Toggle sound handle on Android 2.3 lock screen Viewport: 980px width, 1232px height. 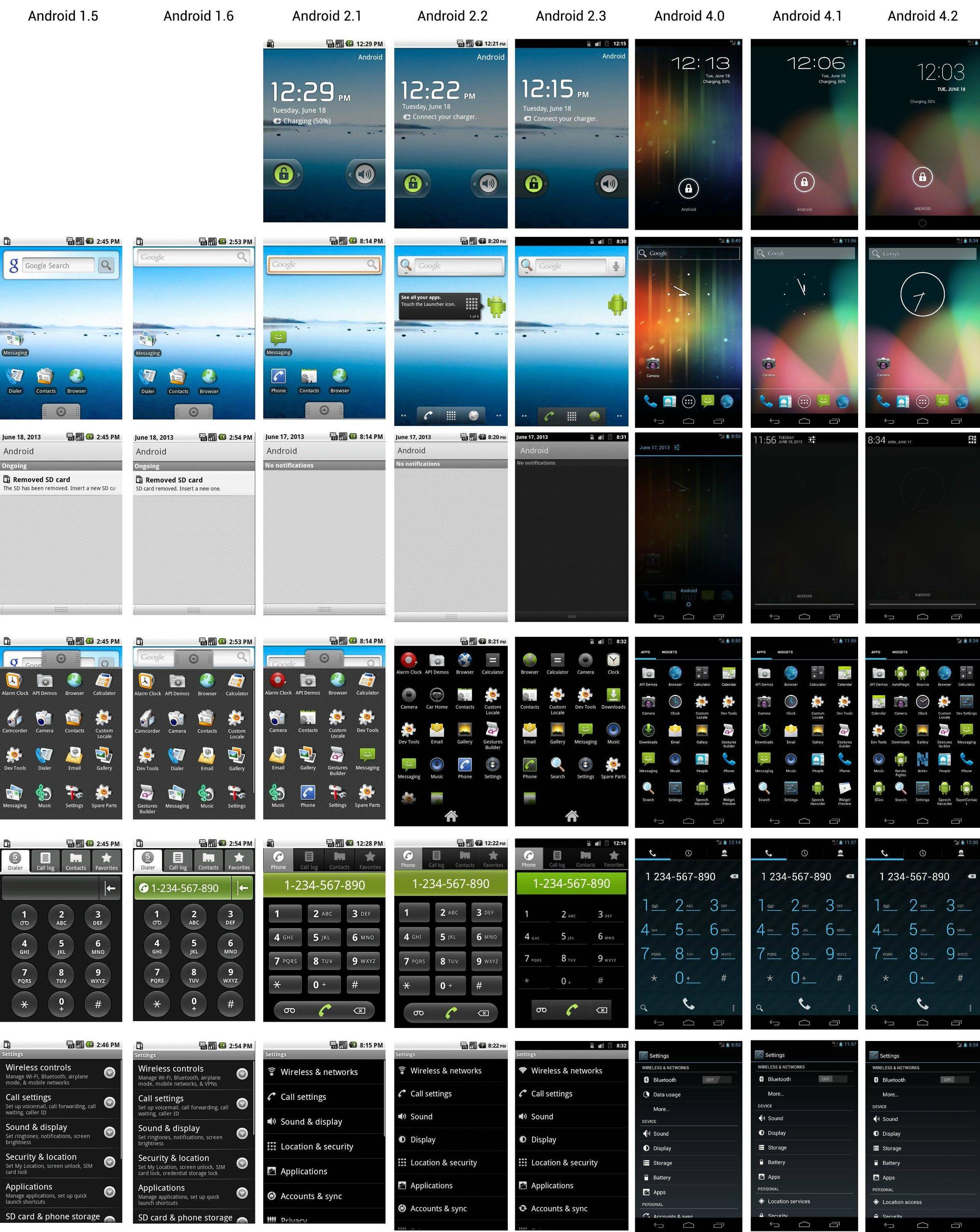click(x=609, y=183)
